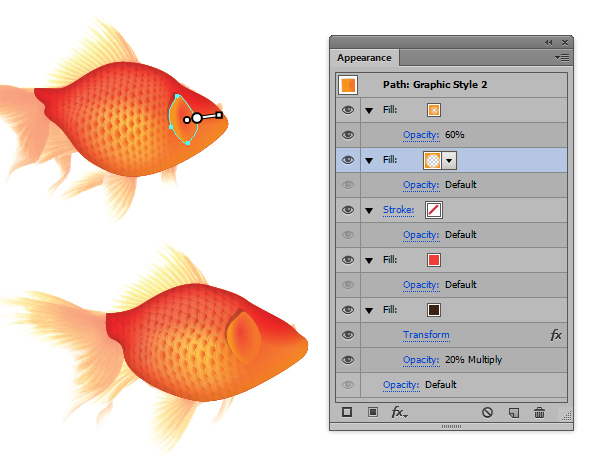Click the dark brown Fill color swatch
The width and height of the screenshot is (600, 469).
pos(434,310)
